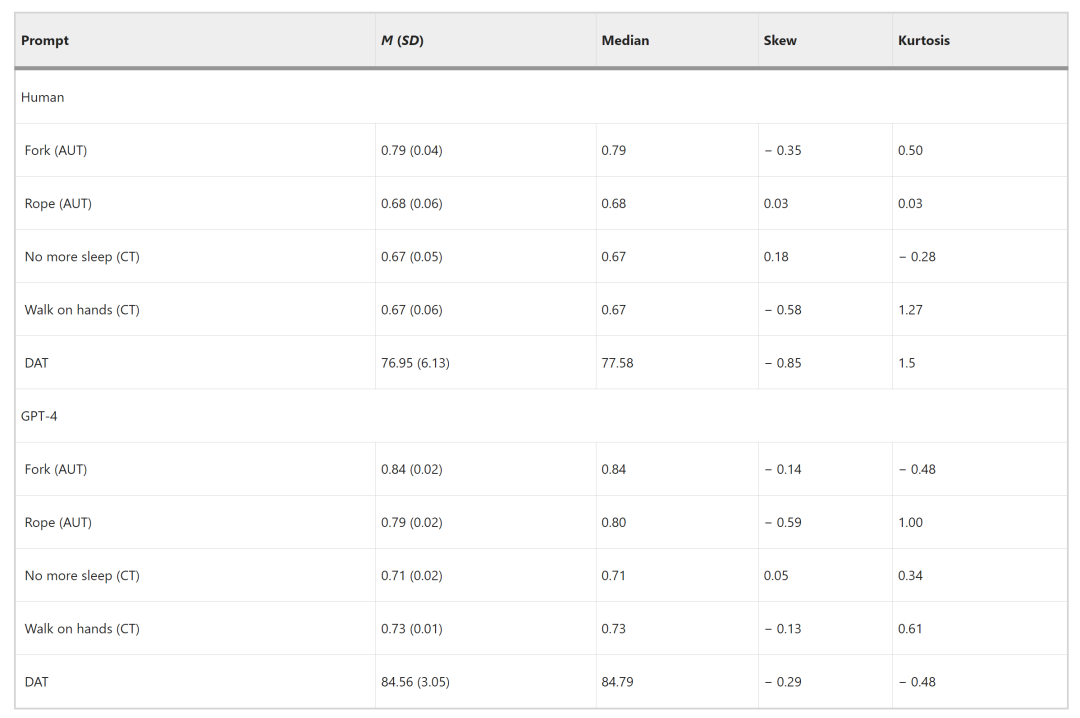This screenshot has height=718, width=1080.
Task: Click Human Walk on hands kurtosis 1.27
Action: point(910,310)
